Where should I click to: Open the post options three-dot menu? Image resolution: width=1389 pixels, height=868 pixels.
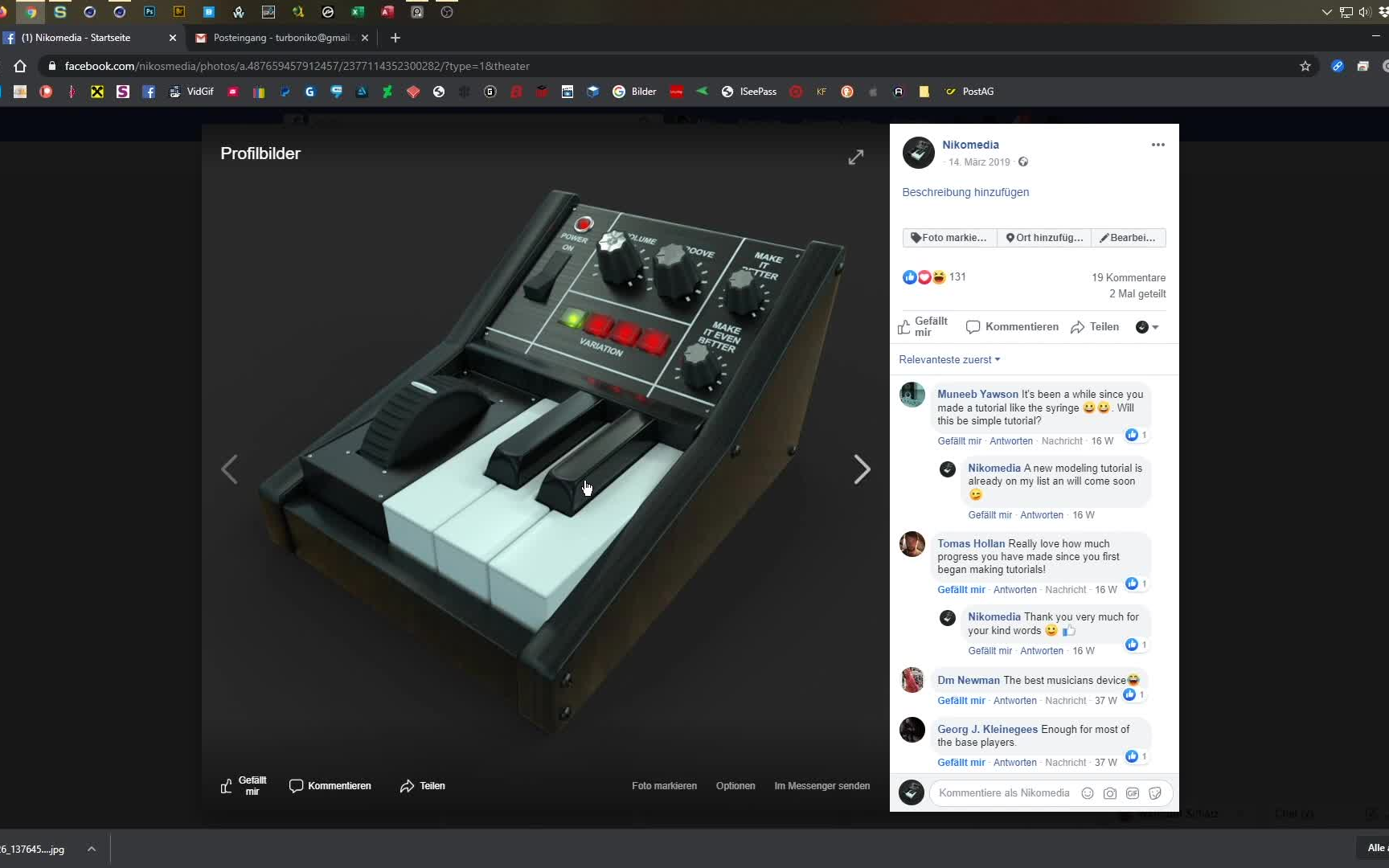pos(1157,145)
